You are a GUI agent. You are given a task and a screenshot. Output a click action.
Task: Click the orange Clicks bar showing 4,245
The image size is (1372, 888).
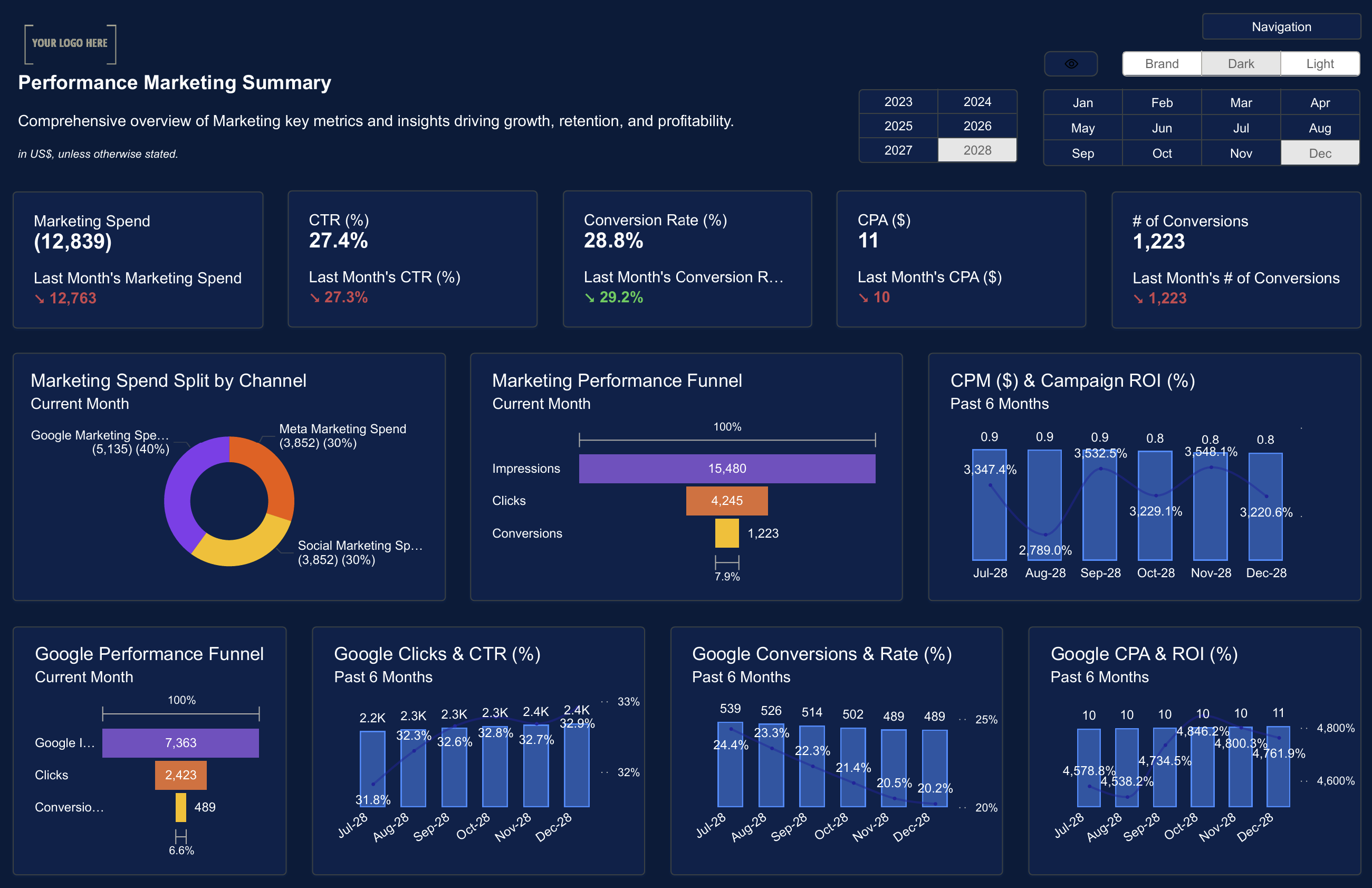pos(726,501)
